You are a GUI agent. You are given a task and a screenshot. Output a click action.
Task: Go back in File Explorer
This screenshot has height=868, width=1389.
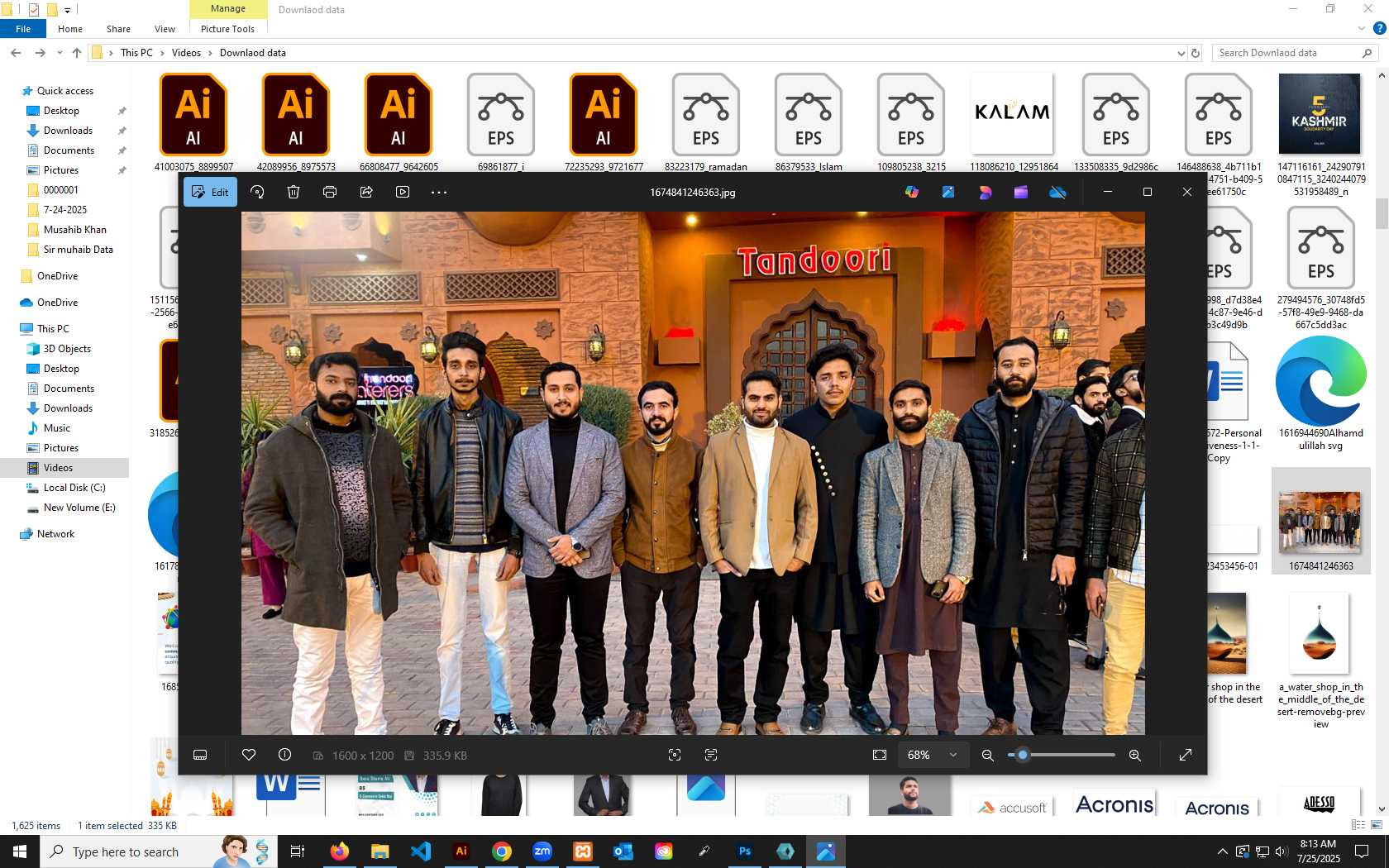pos(16,53)
